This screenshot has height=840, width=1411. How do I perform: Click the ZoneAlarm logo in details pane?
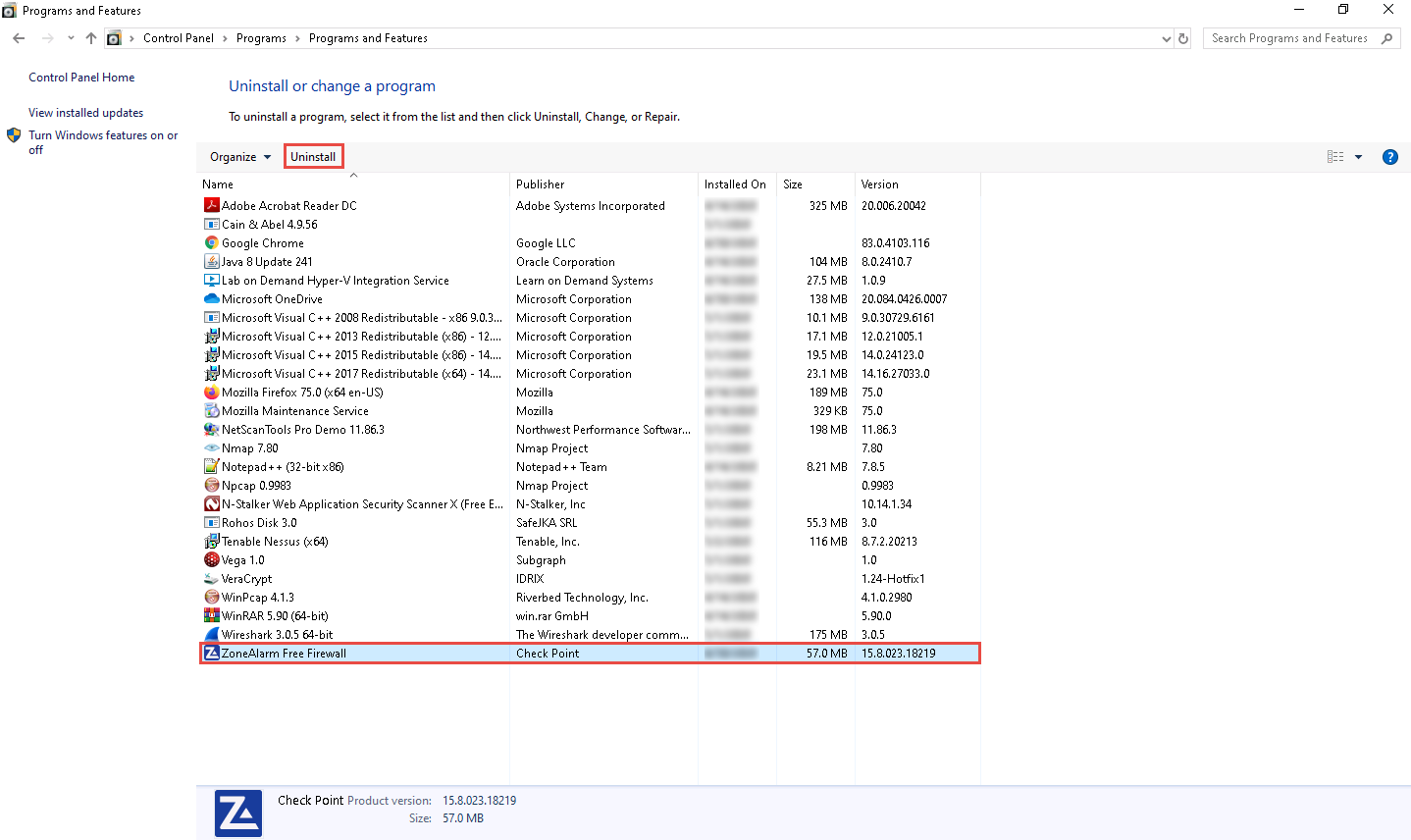pos(238,813)
